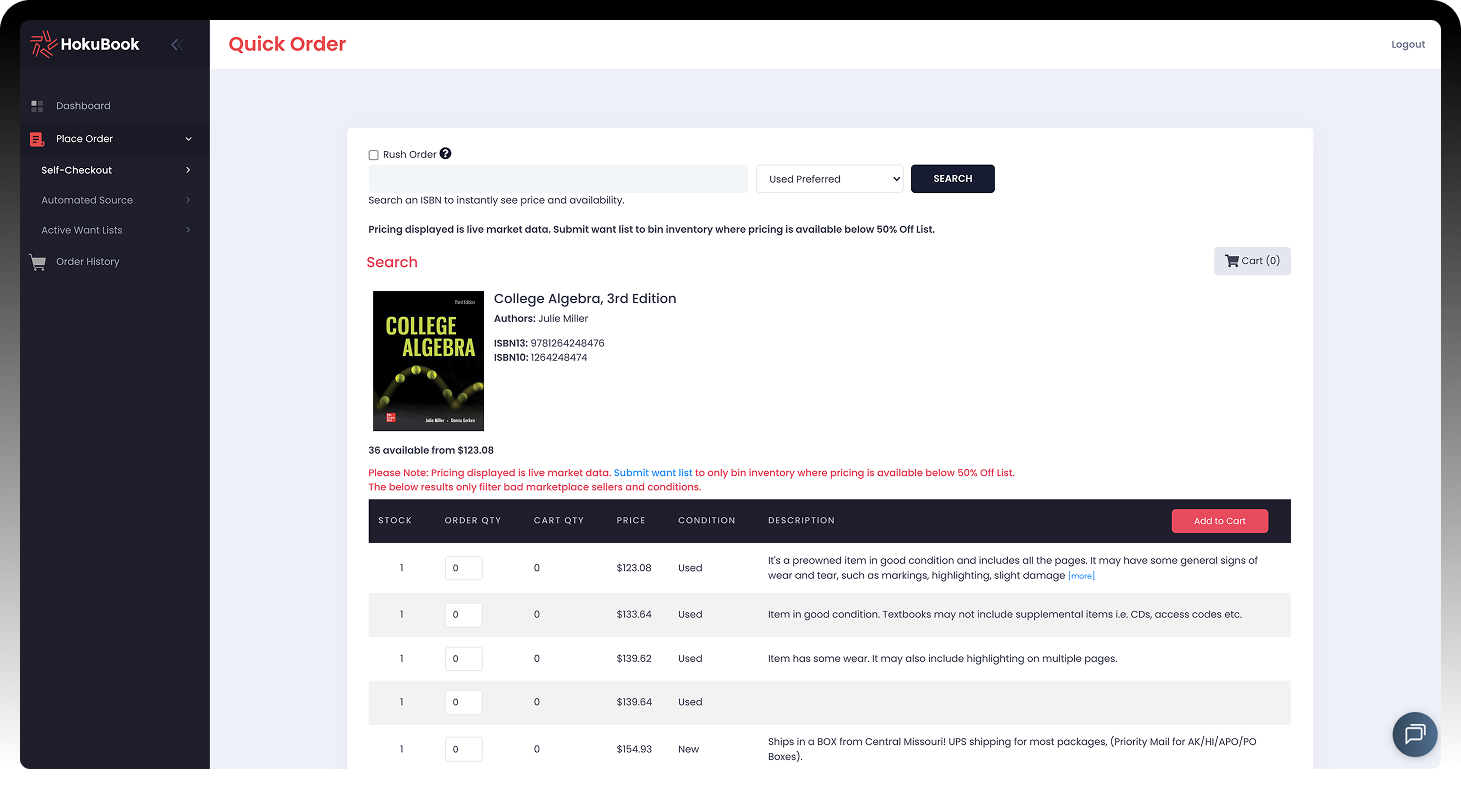Open the chat support bubble icon
The width and height of the screenshot is (1461, 789).
pos(1414,734)
